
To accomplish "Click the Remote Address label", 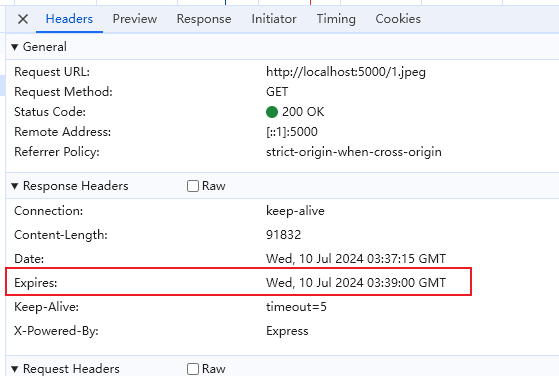I will [62, 132].
